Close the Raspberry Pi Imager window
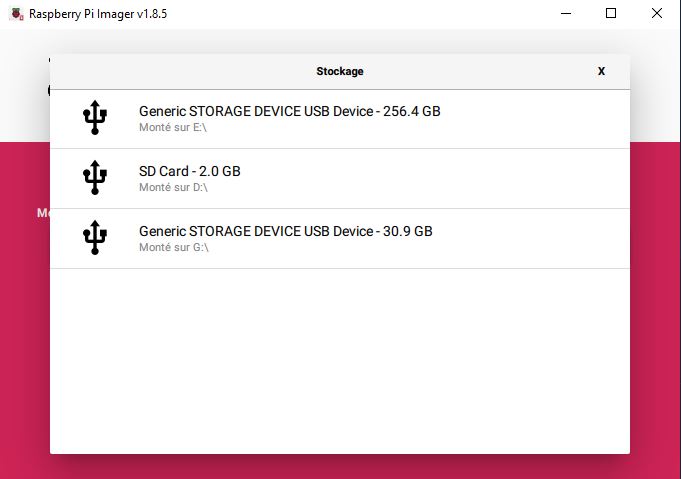Viewport: 681px width, 479px height. click(x=657, y=13)
